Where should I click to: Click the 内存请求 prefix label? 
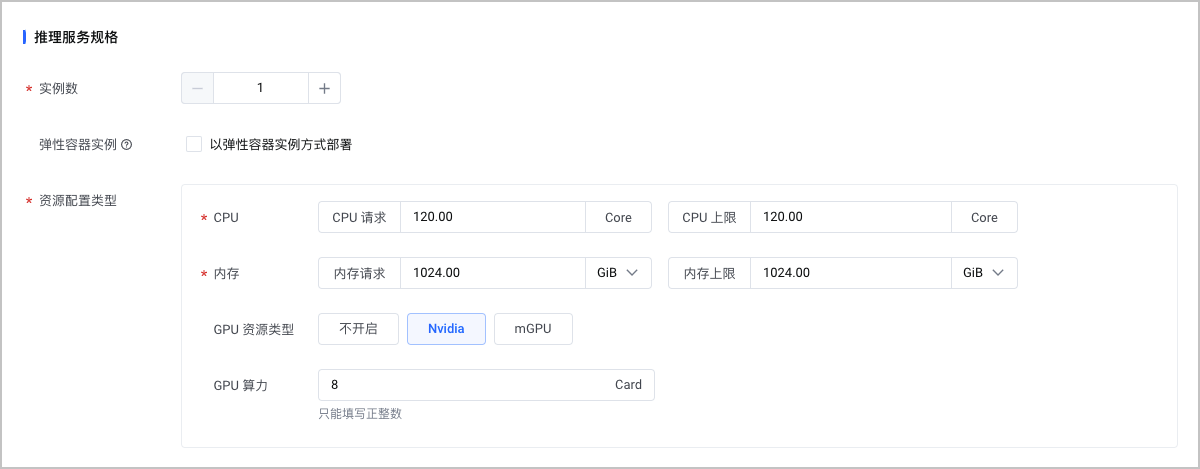click(x=359, y=273)
